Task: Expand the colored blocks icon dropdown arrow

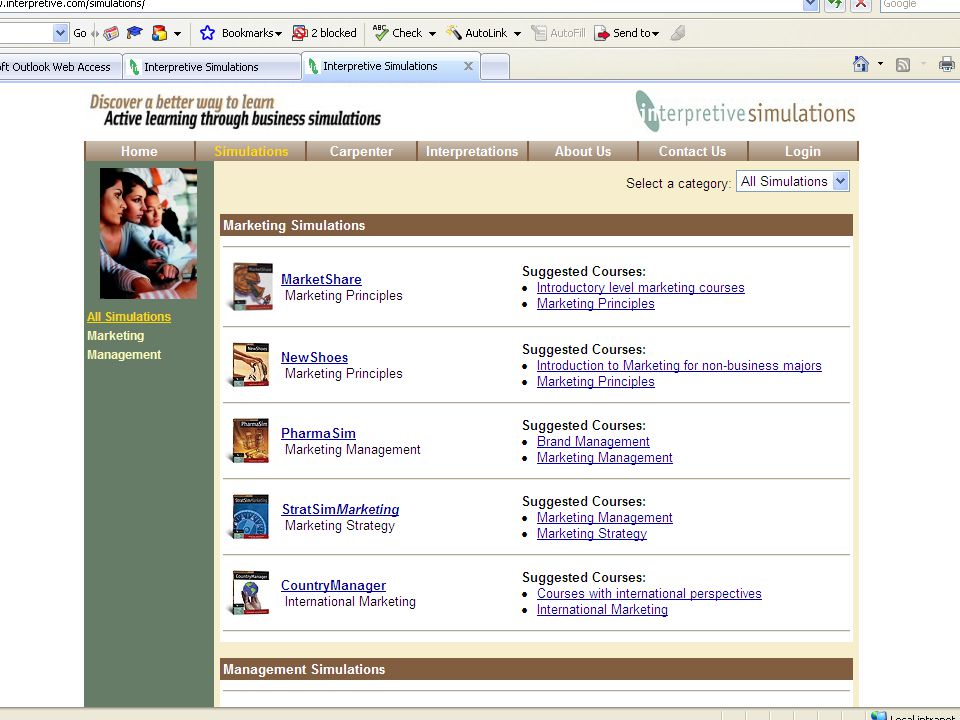Action: pyautogui.click(x=178, y=34)
